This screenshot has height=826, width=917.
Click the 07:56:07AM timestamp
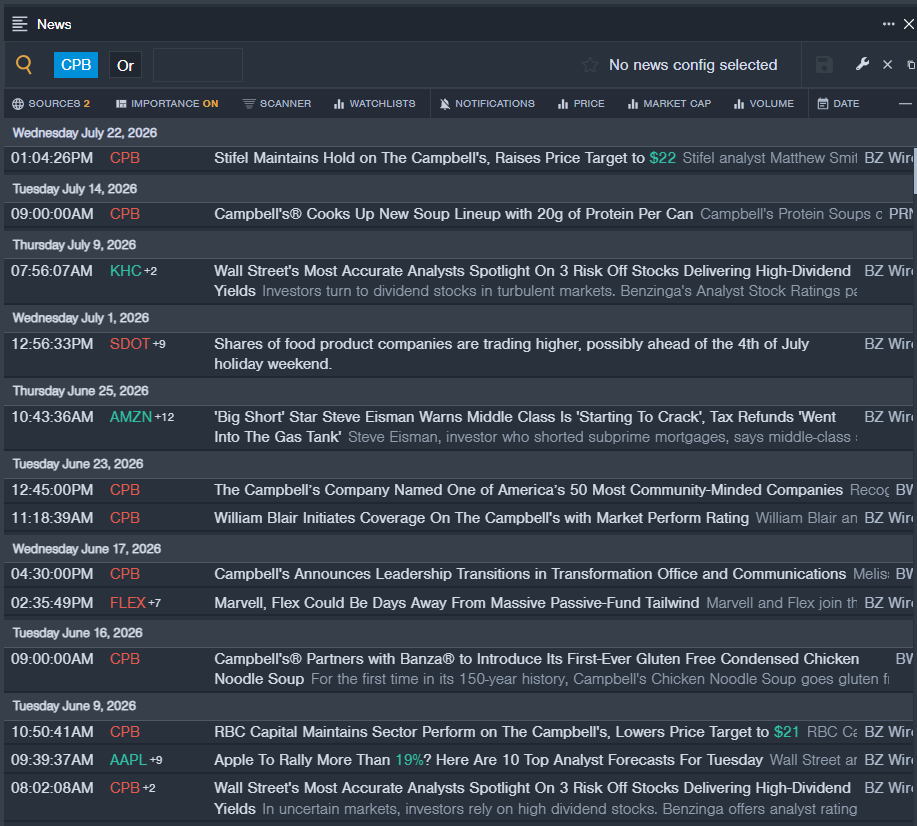52,271
